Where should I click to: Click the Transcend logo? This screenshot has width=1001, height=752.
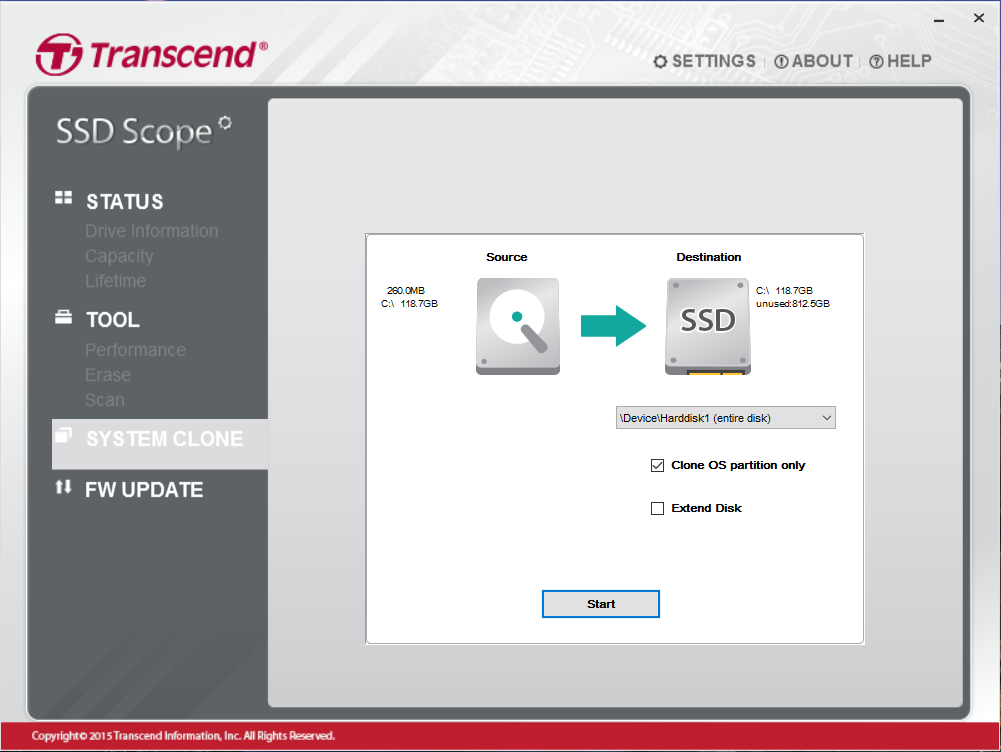tap(151, 55)
